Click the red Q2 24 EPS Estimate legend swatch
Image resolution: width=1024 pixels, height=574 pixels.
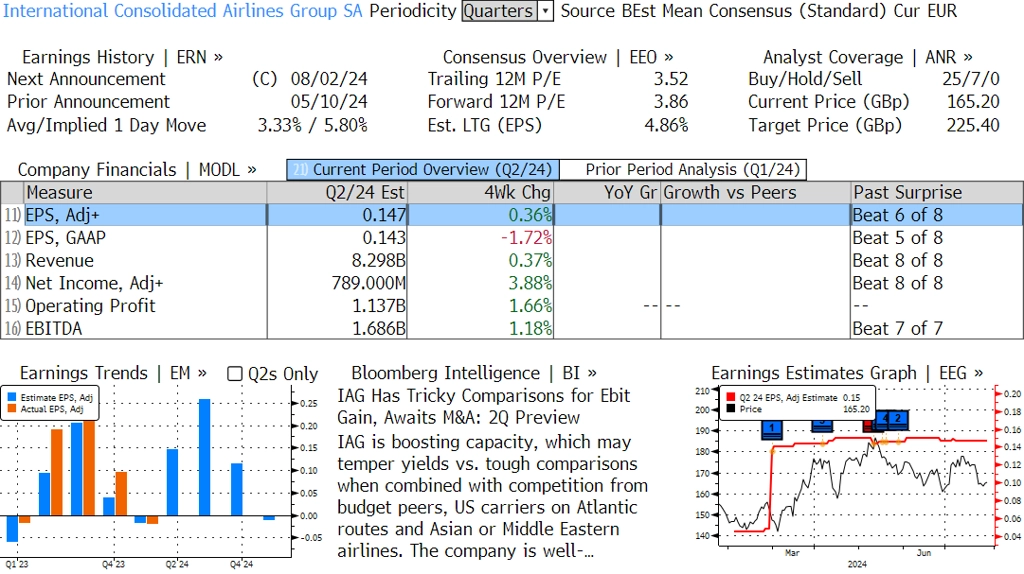730,397
